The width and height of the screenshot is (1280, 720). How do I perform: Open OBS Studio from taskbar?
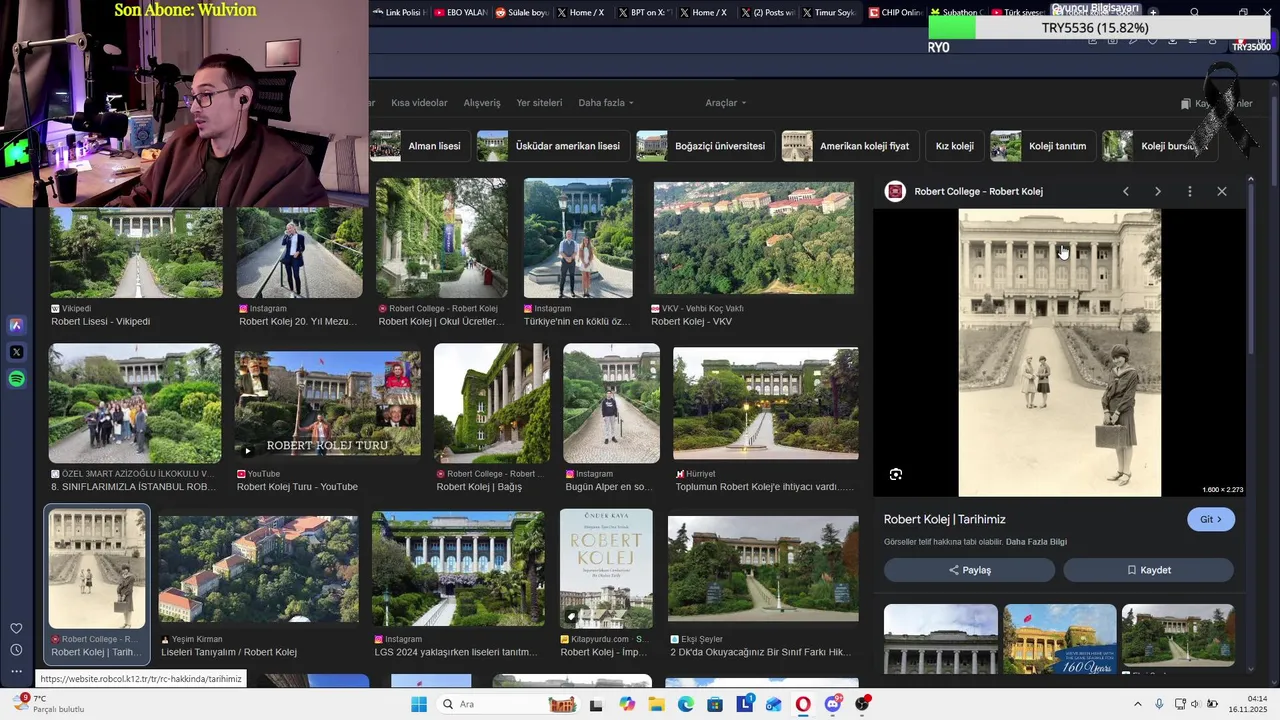[x=862, y=704]
